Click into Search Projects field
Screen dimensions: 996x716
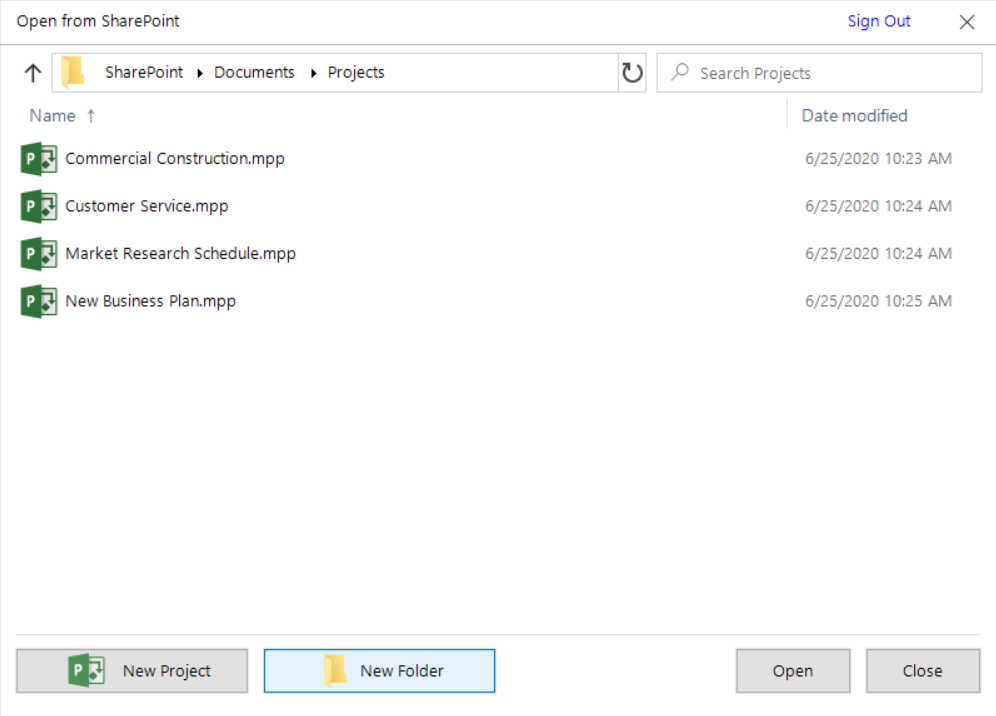point(819,73)
